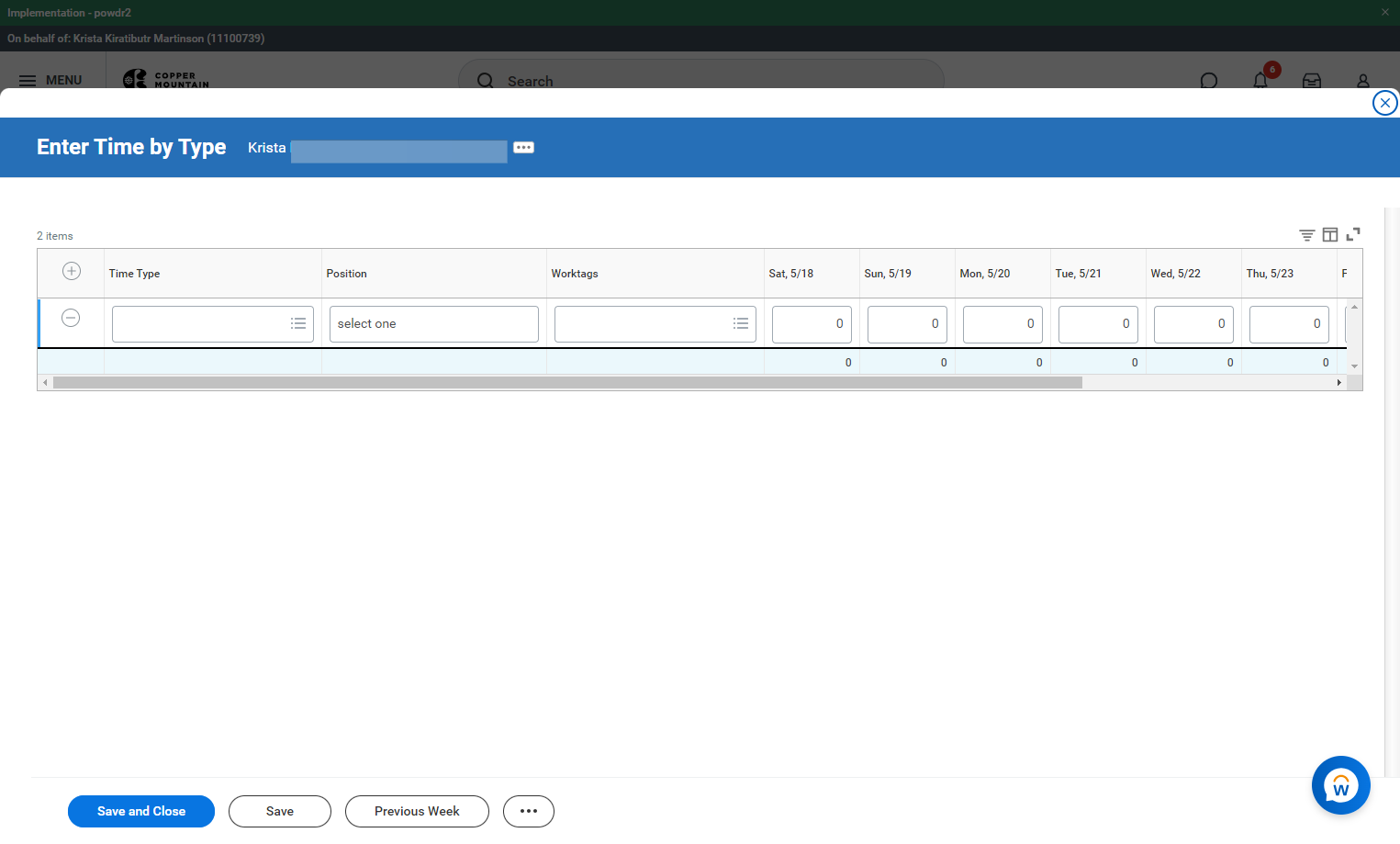1400x844 pixels.
Task: Go to Previous Week
Action: click(x=417, y=811)
